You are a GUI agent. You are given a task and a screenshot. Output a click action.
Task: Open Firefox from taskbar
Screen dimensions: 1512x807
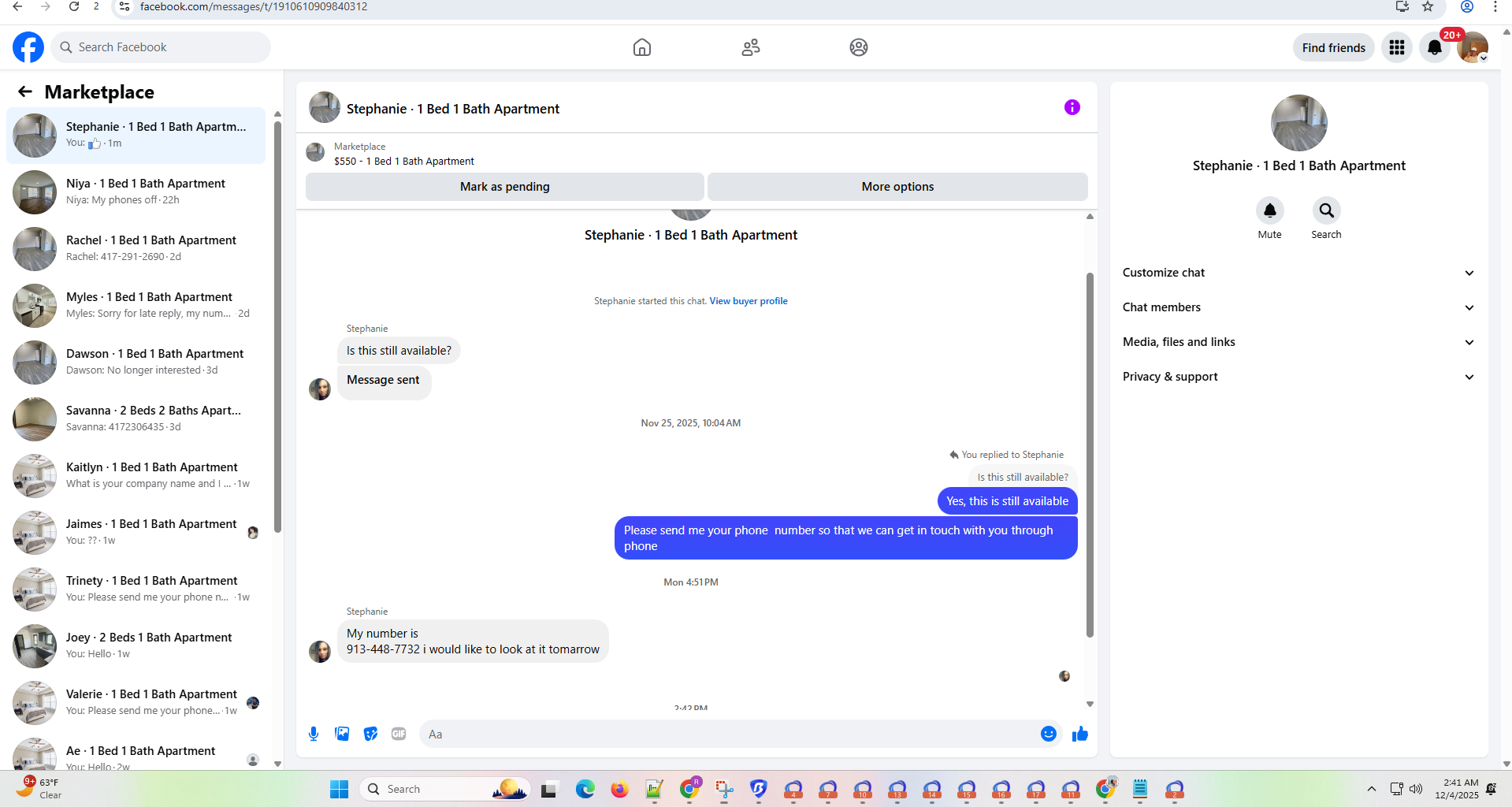tap(619, 789)
